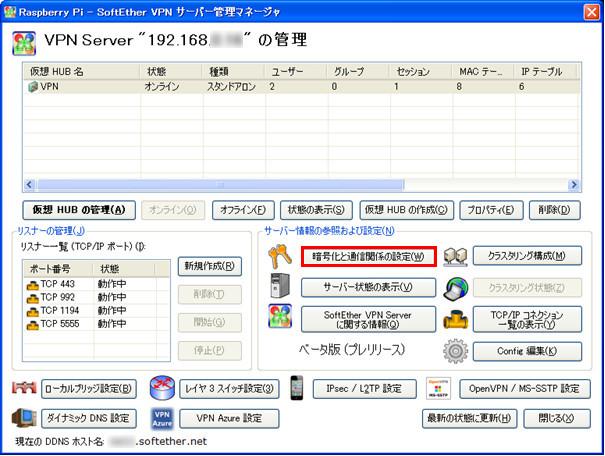Select the VPN hub row name
Image resolution: width=605 pixels, height=456 pixels.
(x=49, y=87)
